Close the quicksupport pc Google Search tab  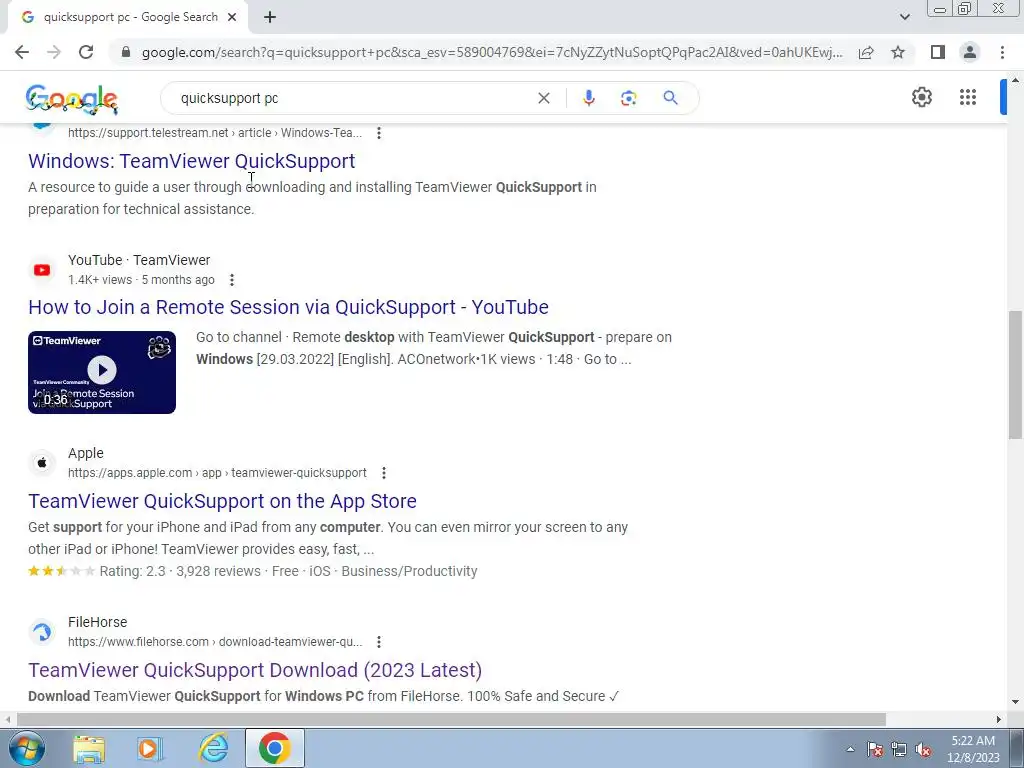point(232,18)
